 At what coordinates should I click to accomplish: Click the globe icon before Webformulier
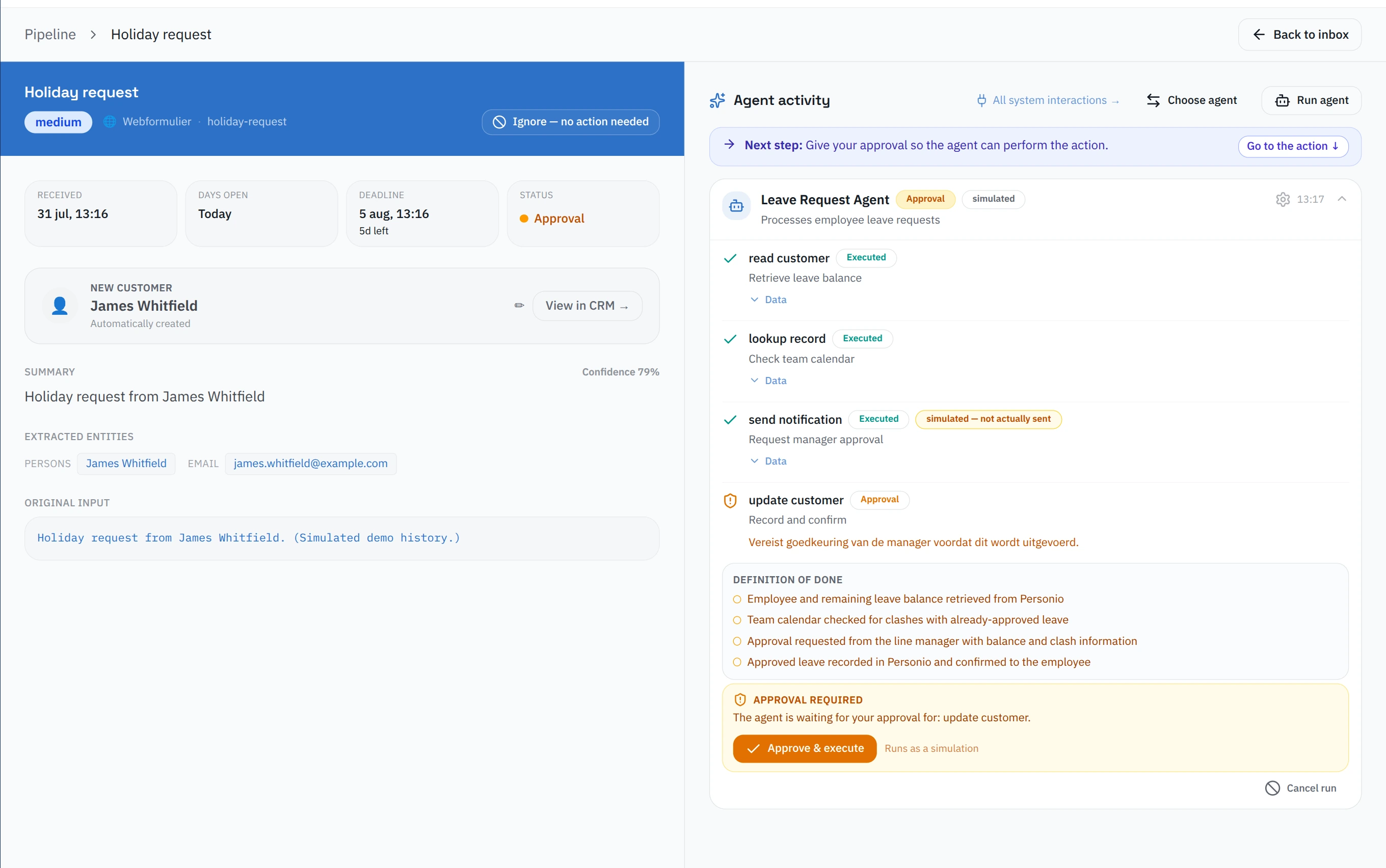coord(109,122)
